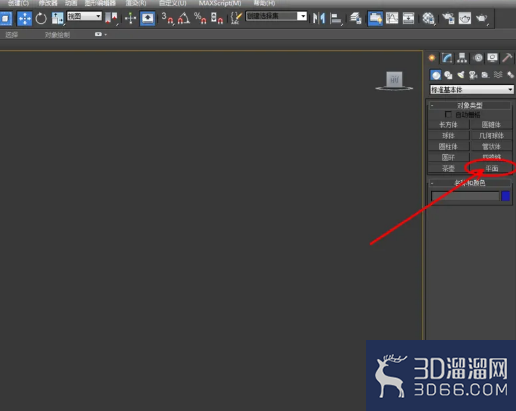
Task: Open Render Setup teapot icon
Action: pyautogui.click(x=448, y=18)
